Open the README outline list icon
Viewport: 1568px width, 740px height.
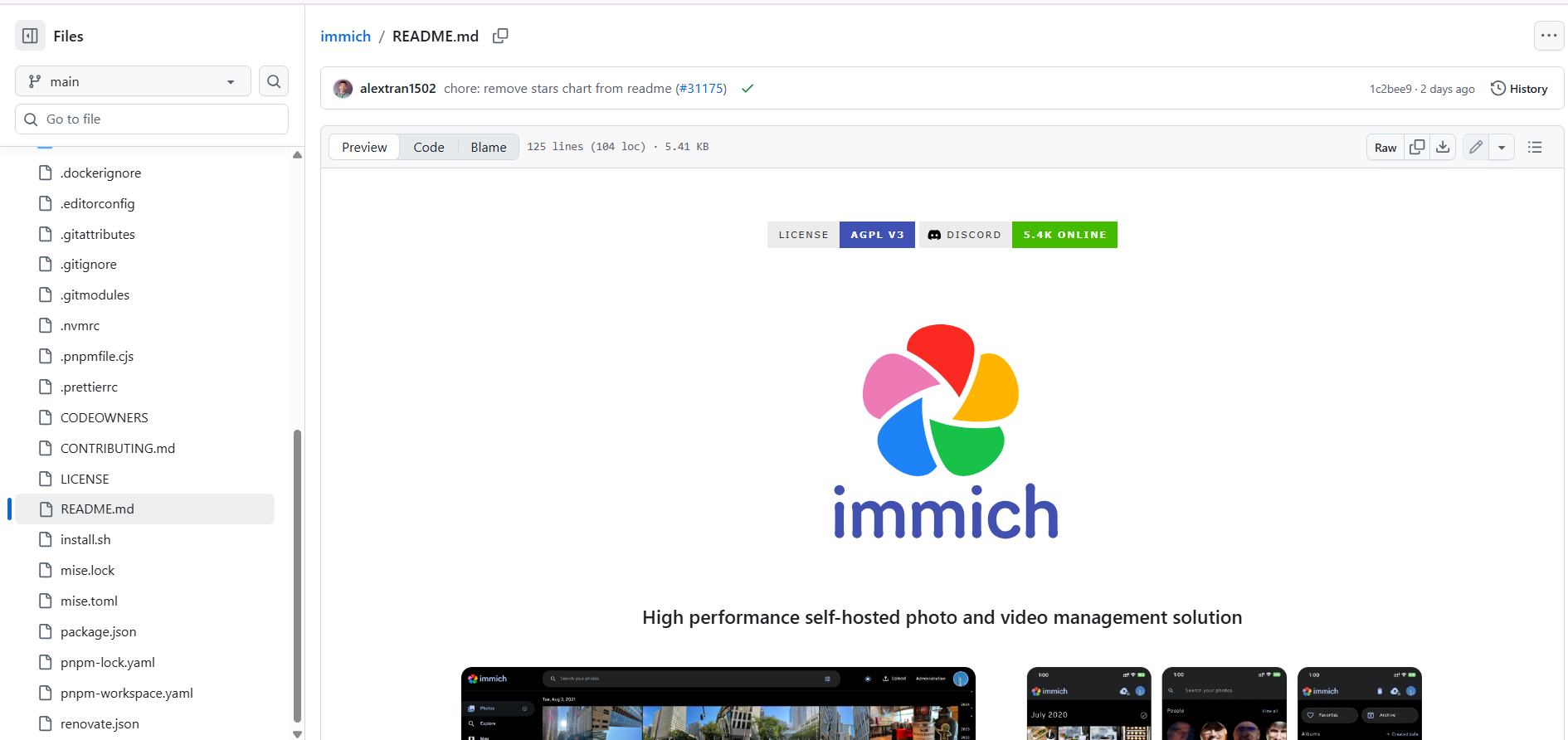(x=1535, y=147)
